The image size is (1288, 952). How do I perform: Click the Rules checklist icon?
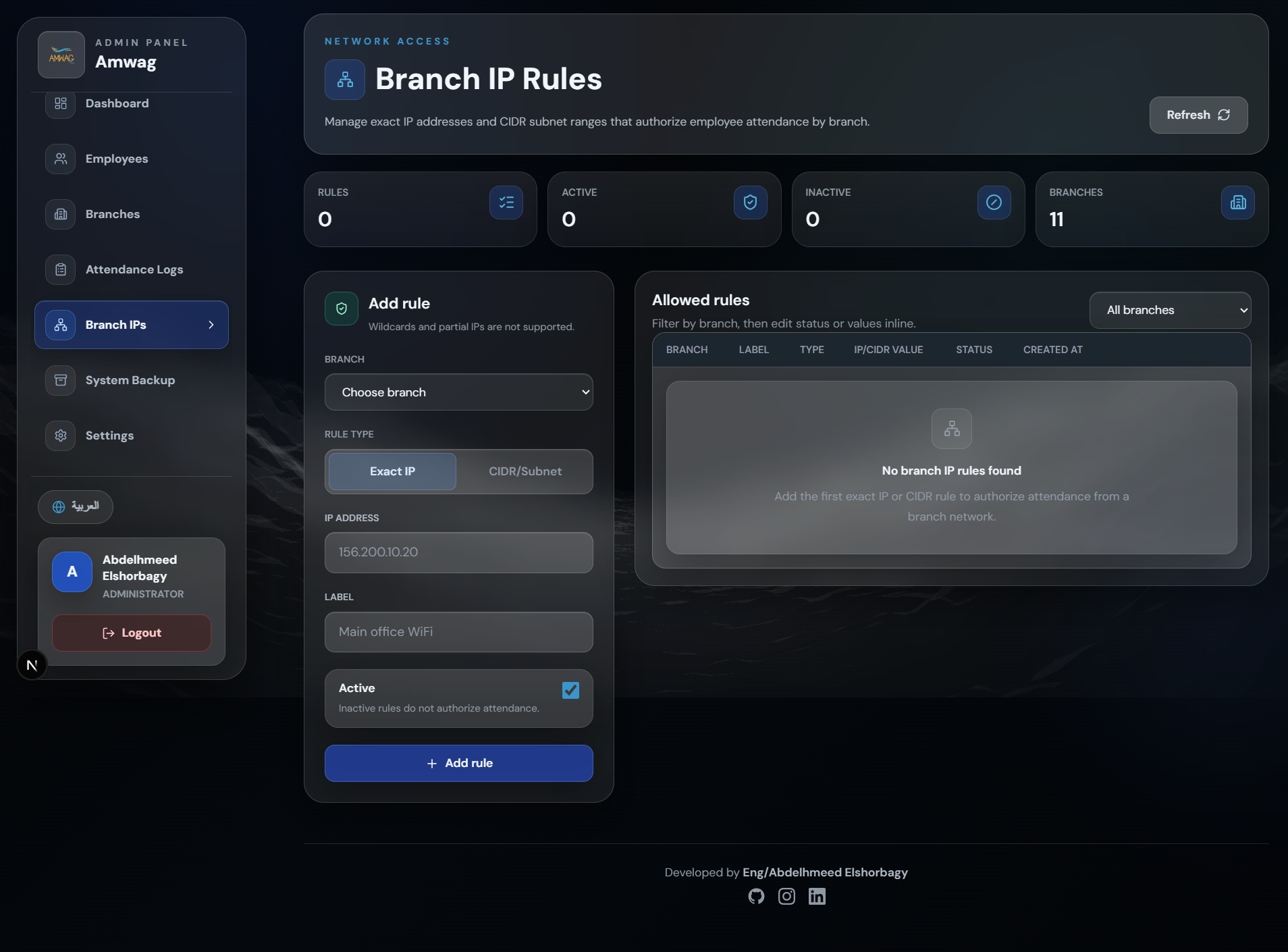point(506,203)
